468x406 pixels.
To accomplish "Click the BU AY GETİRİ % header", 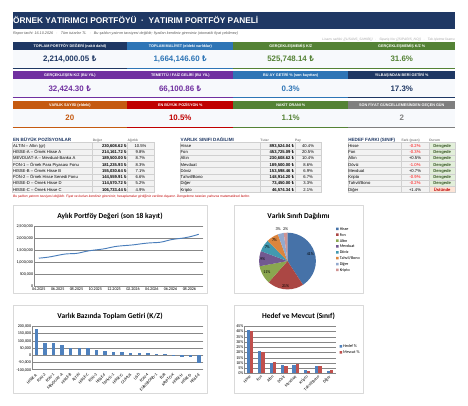I will (x=290, y=75).
